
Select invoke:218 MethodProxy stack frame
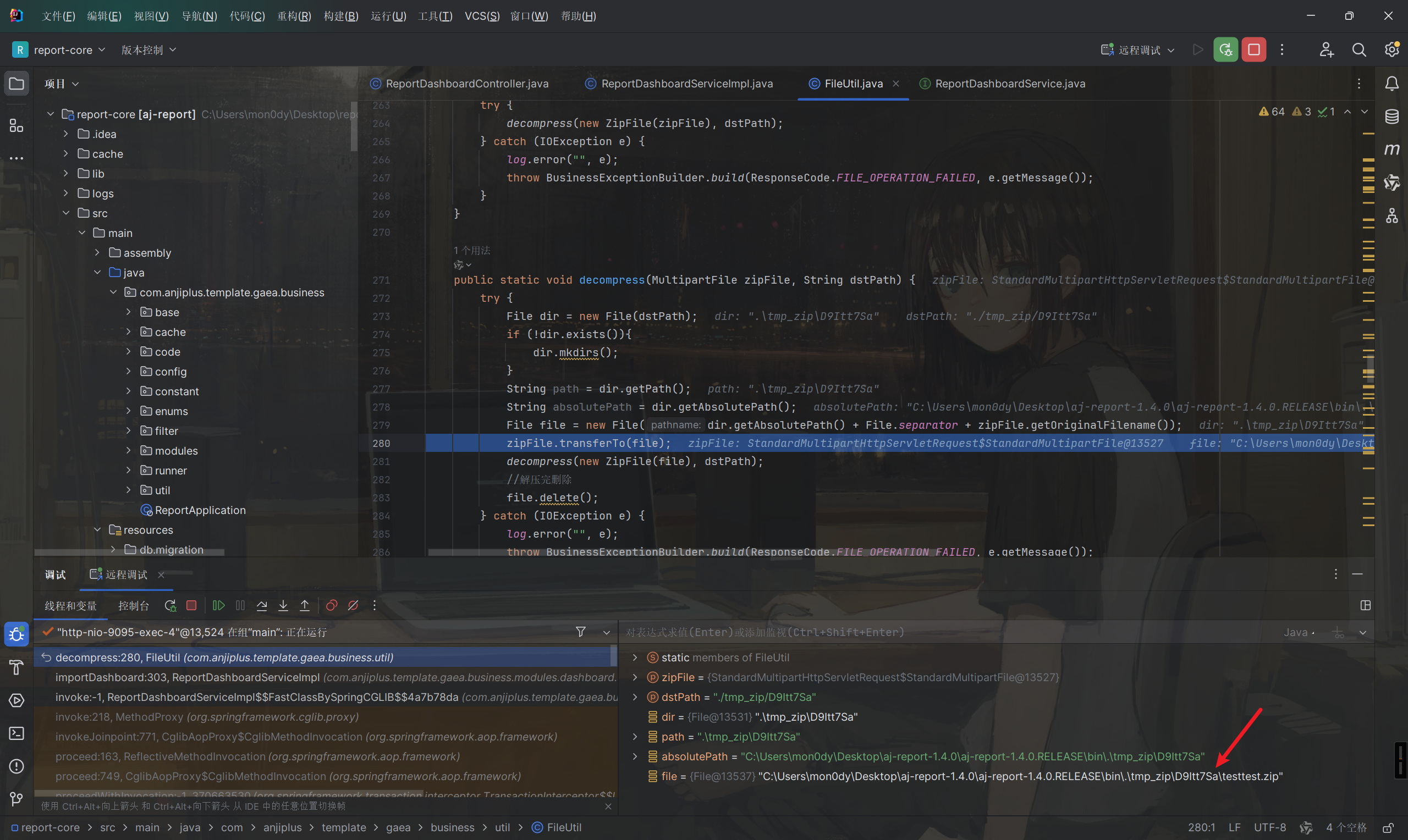coord(326,717)
